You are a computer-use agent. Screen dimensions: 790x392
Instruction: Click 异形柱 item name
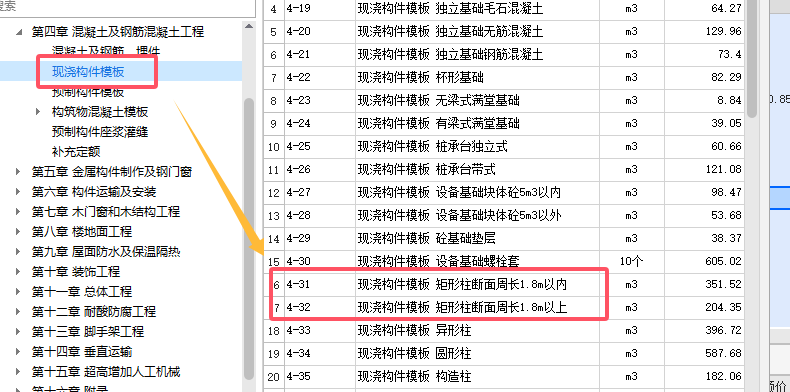477,331
